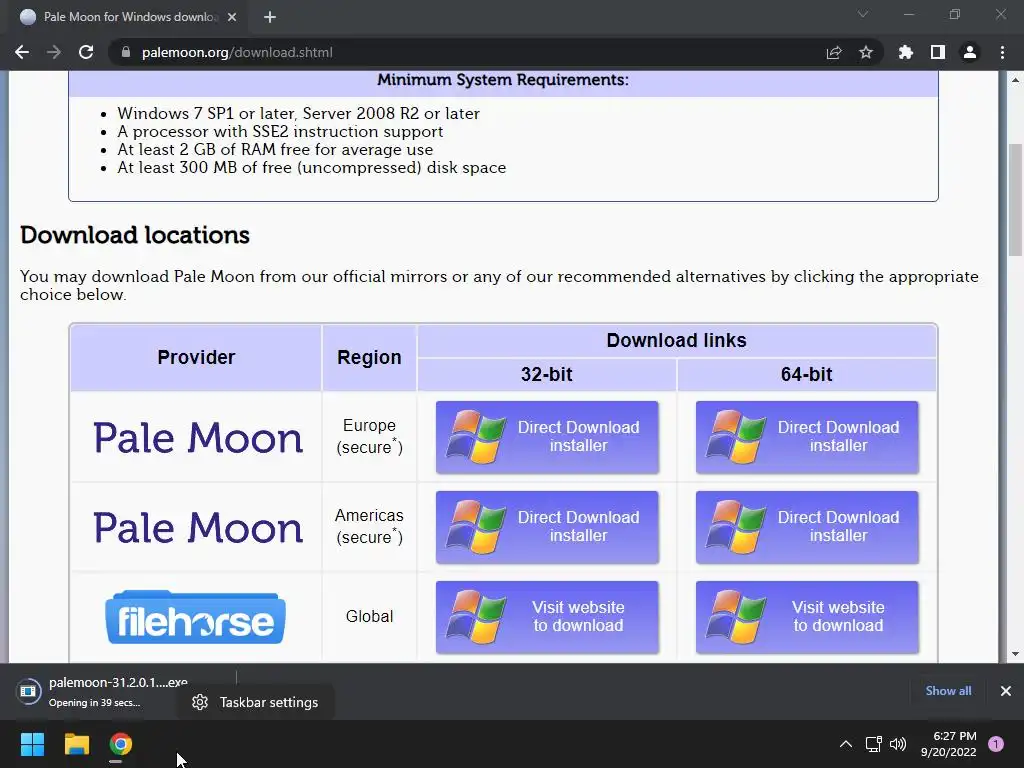
Task: Go back to the previous page
Action: point(22,52)
